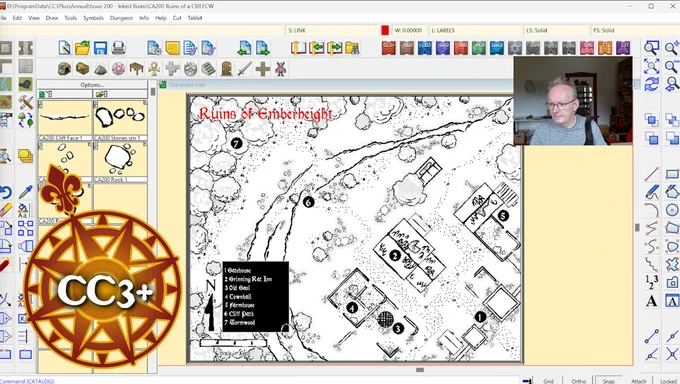Select the Rectangle drawing tool
Screen dimensions: 680x384
click(672, 174)
